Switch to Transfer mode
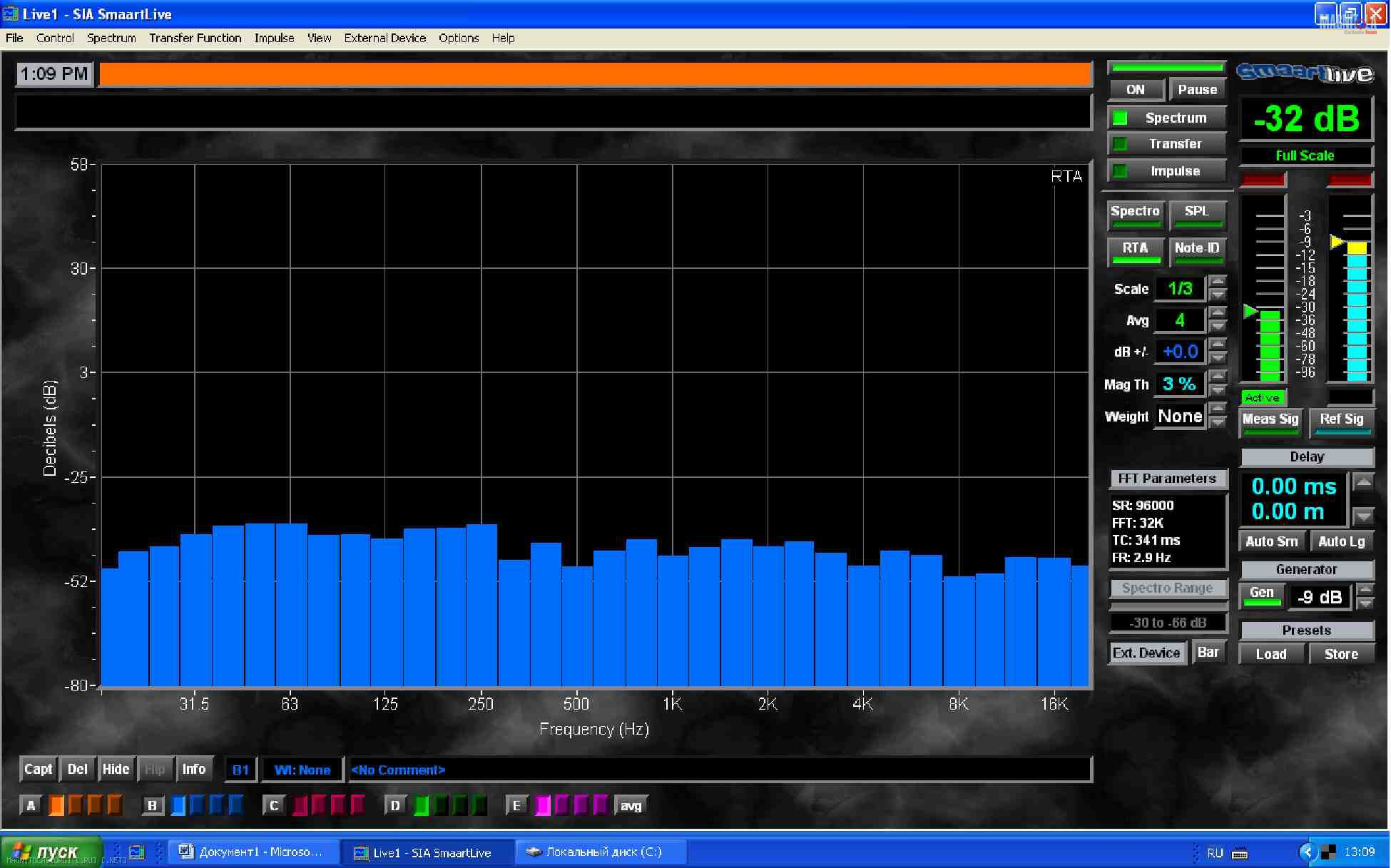The image size is (1391, 868). [x=1167, y=144]
